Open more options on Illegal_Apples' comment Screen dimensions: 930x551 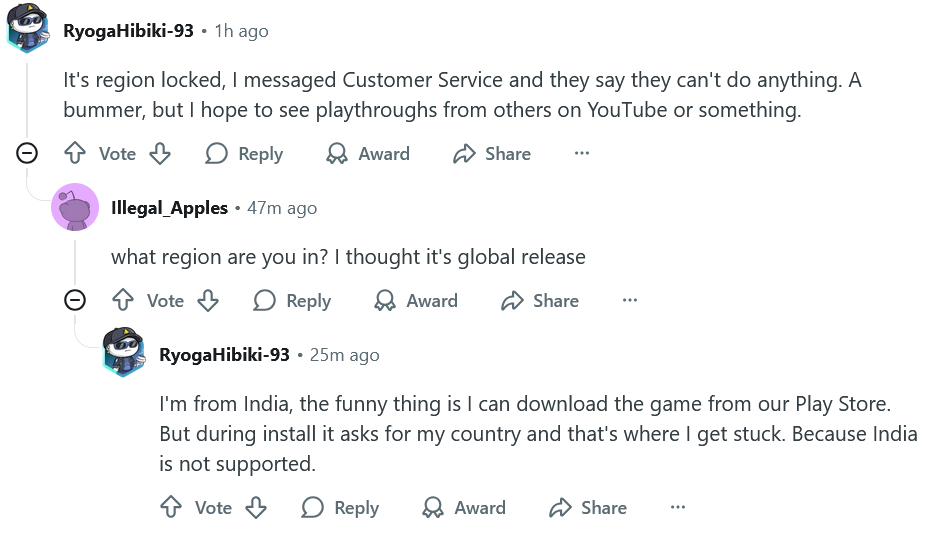[630, 300]
